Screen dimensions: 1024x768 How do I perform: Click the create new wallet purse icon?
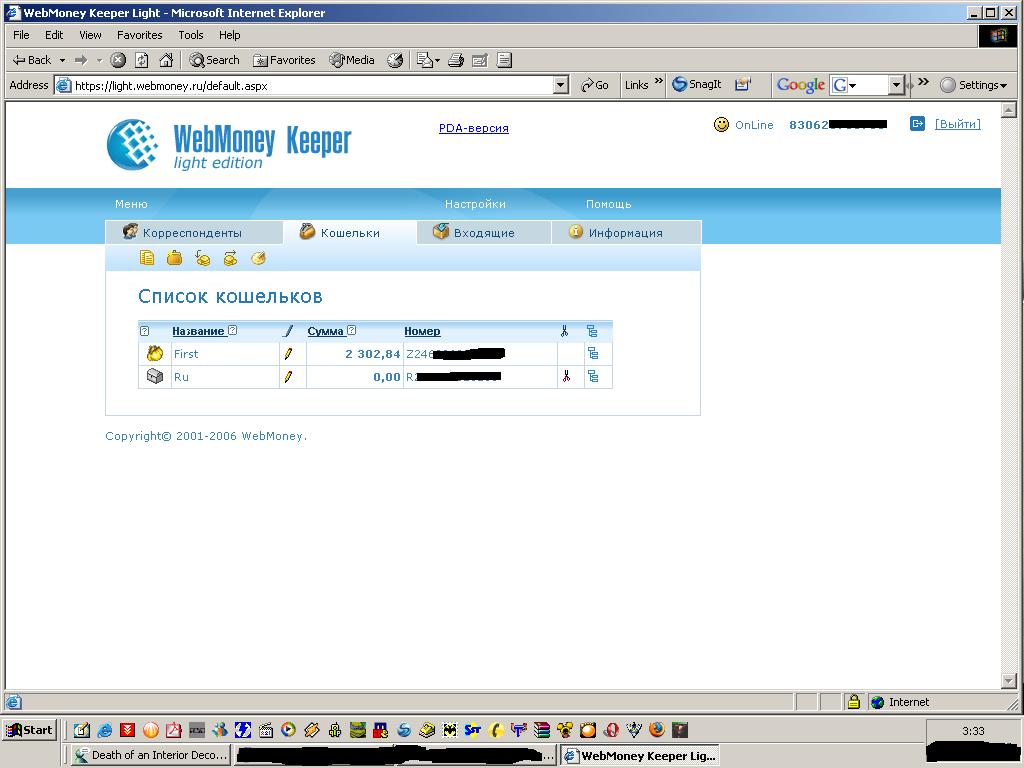pyautogui.click(x=174, y=259)
